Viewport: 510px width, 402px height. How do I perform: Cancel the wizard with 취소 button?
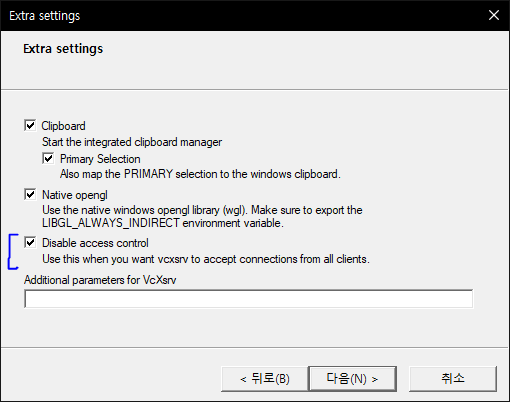pos(453,379)
